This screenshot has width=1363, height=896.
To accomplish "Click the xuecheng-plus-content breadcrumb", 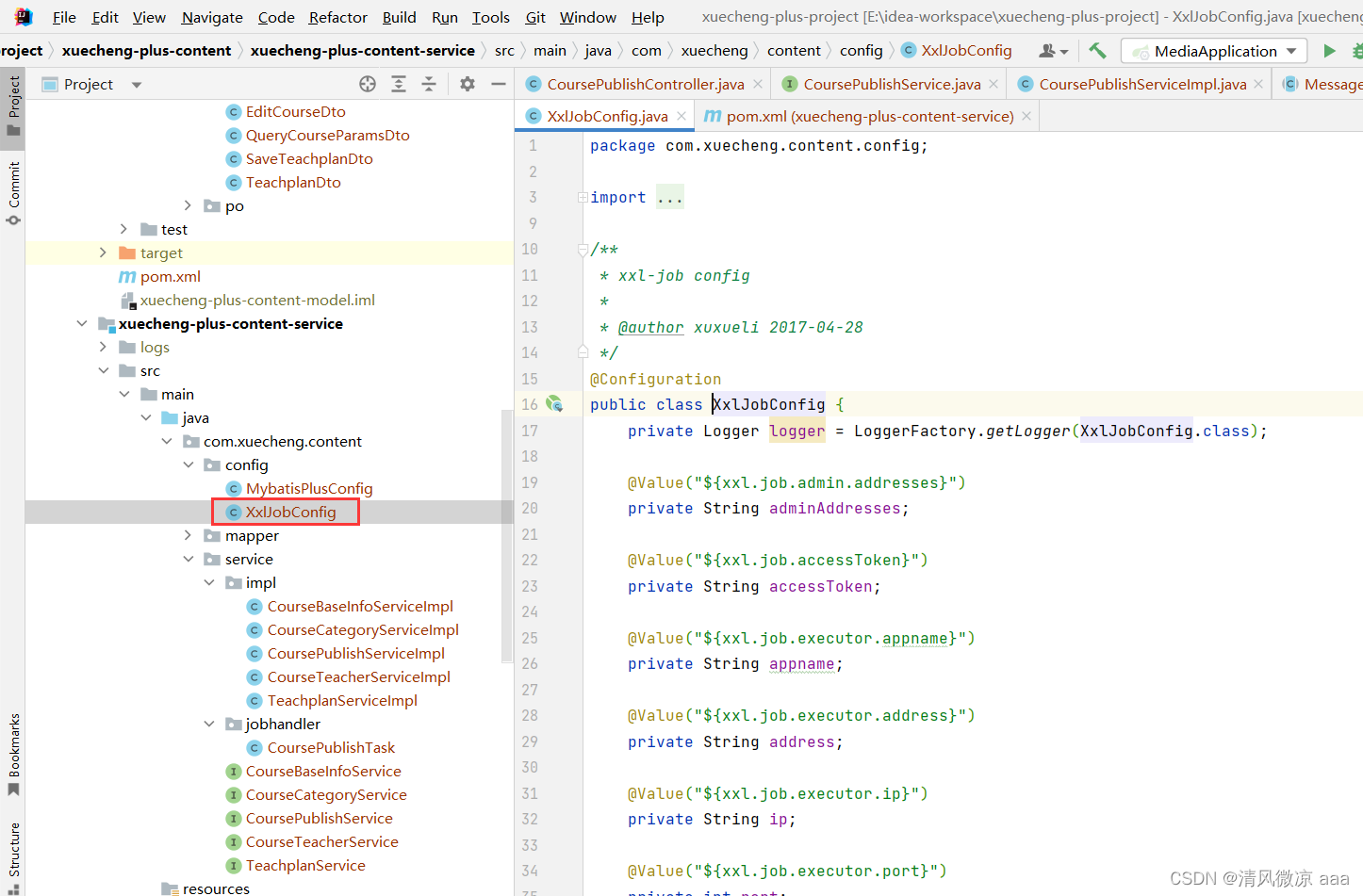I will (x=146, y=51).
